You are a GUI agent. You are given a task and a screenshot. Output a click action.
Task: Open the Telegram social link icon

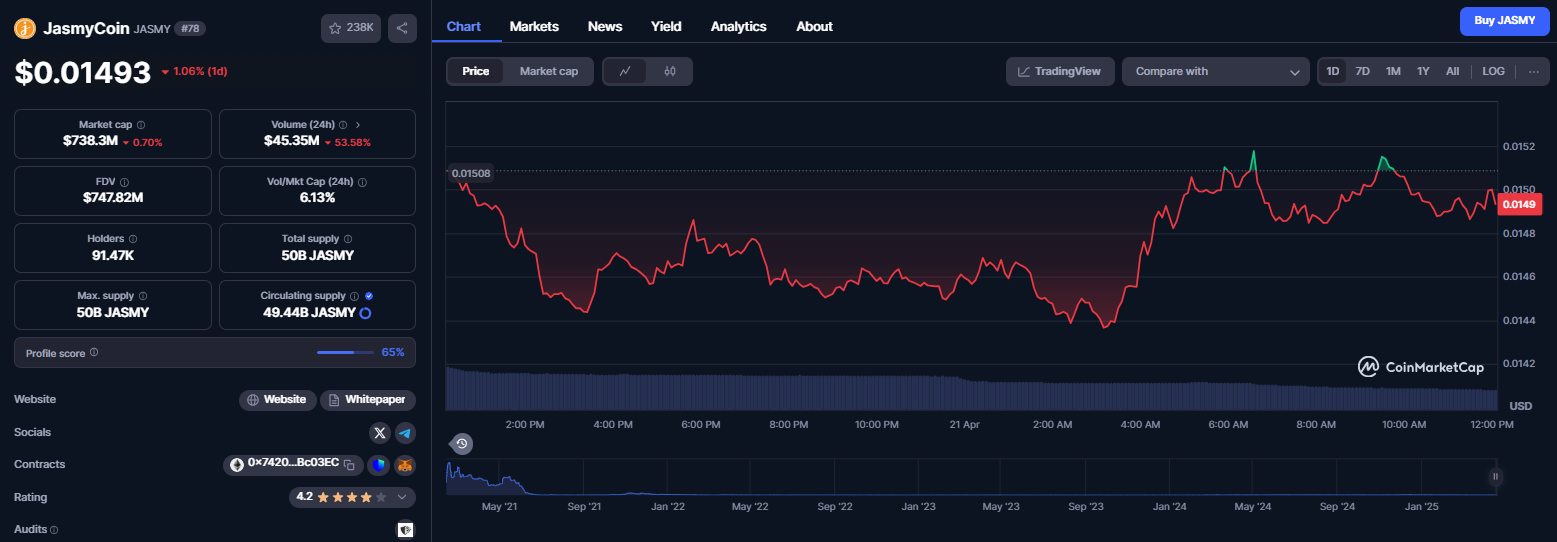tap(405, 433)
